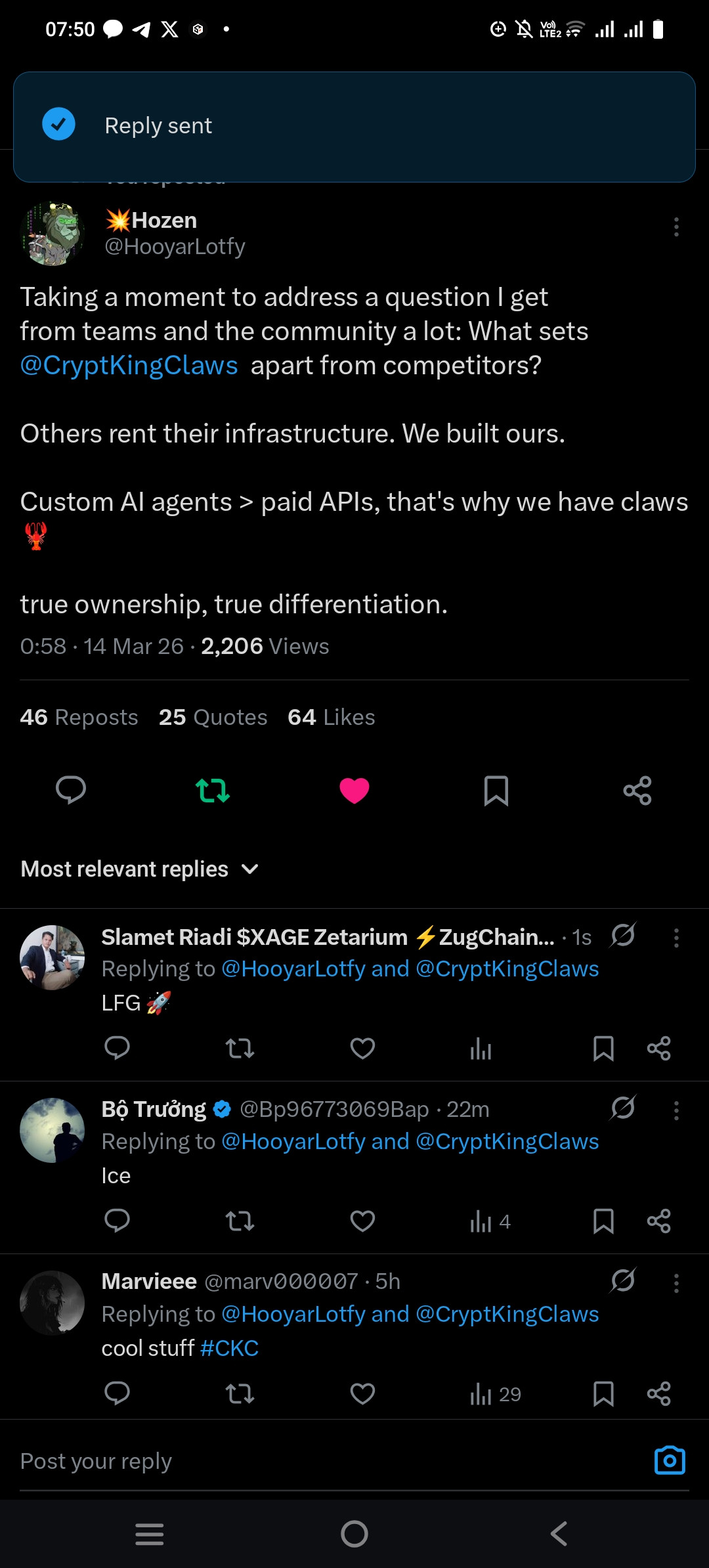Open options menu on Slamet Riadi's reply
709x1568 pixels.
pos(676,938)
